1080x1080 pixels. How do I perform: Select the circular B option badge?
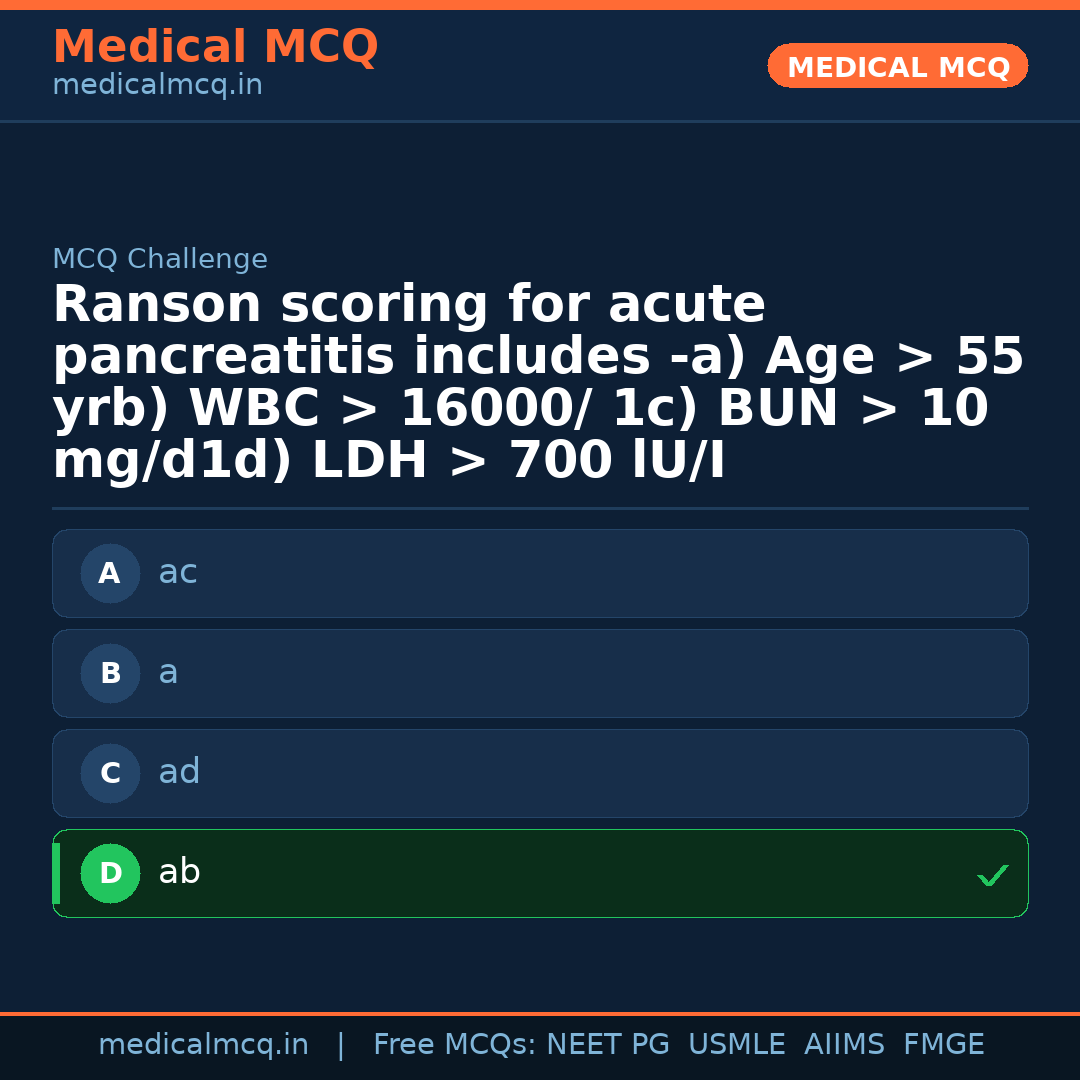tap(110, 673)
